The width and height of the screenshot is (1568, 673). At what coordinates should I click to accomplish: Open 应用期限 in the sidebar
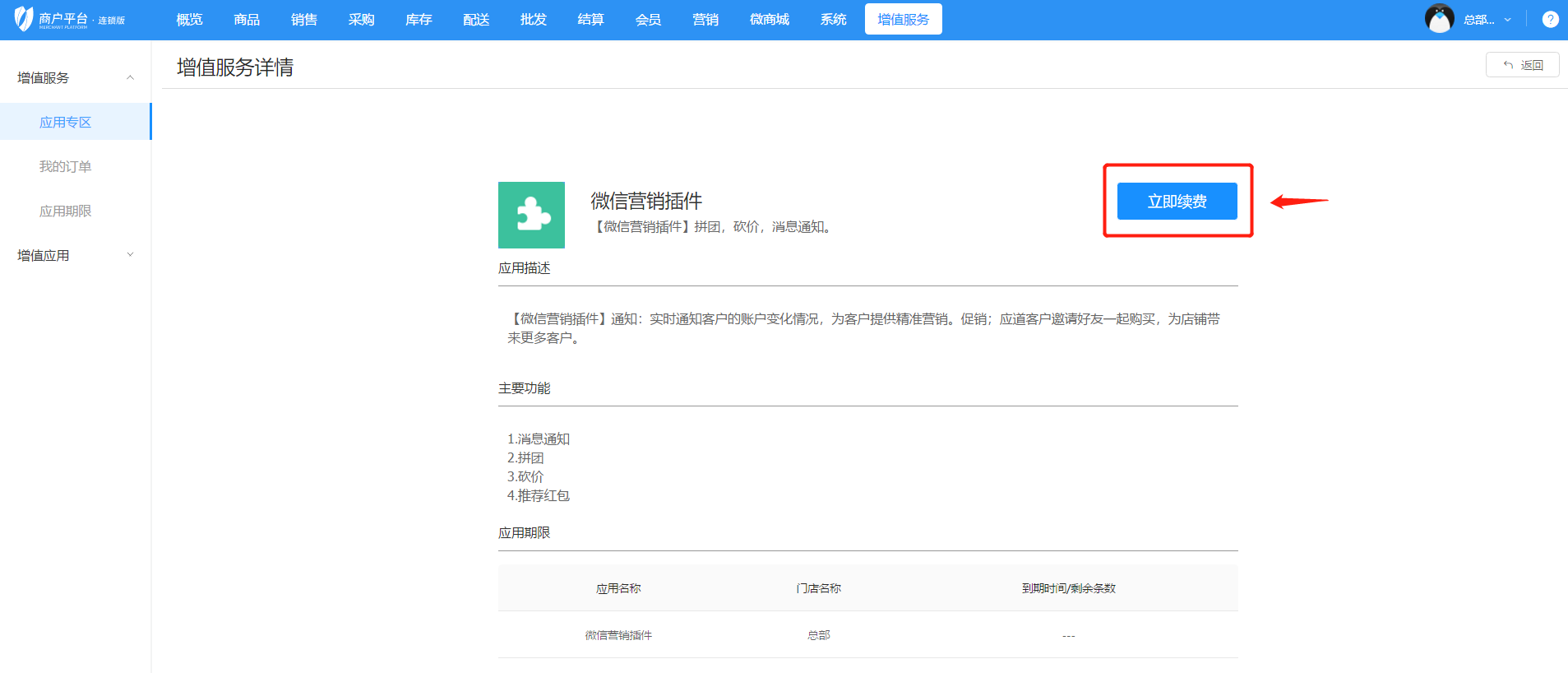click(66, 211)
